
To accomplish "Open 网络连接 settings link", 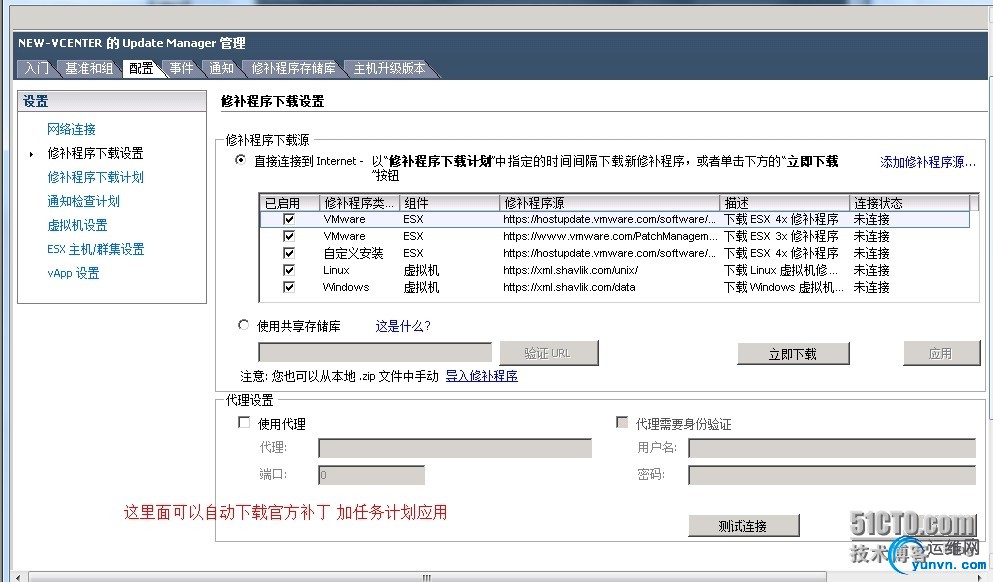I will 71,129.
